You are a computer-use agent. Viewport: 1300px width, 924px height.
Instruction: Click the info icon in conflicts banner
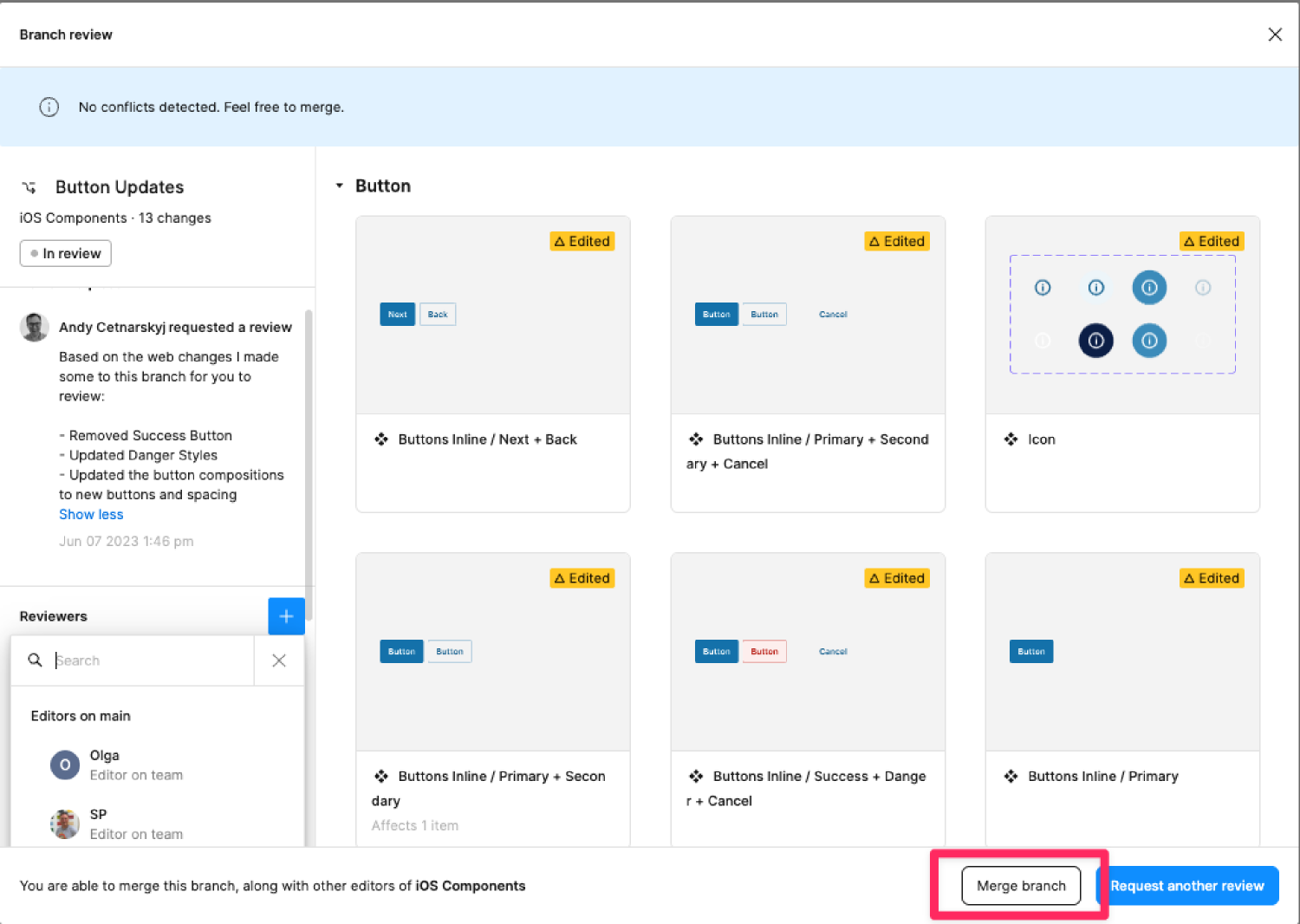coord(49,107)
